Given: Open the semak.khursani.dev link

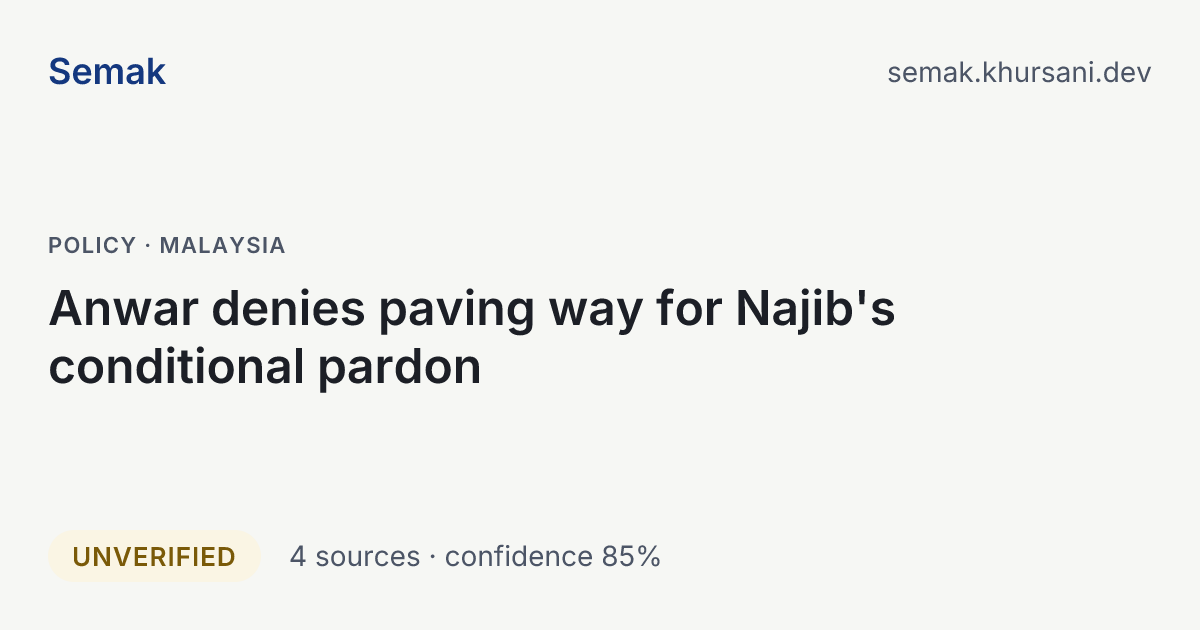Looking at the screenshot, I should 1019,73.
